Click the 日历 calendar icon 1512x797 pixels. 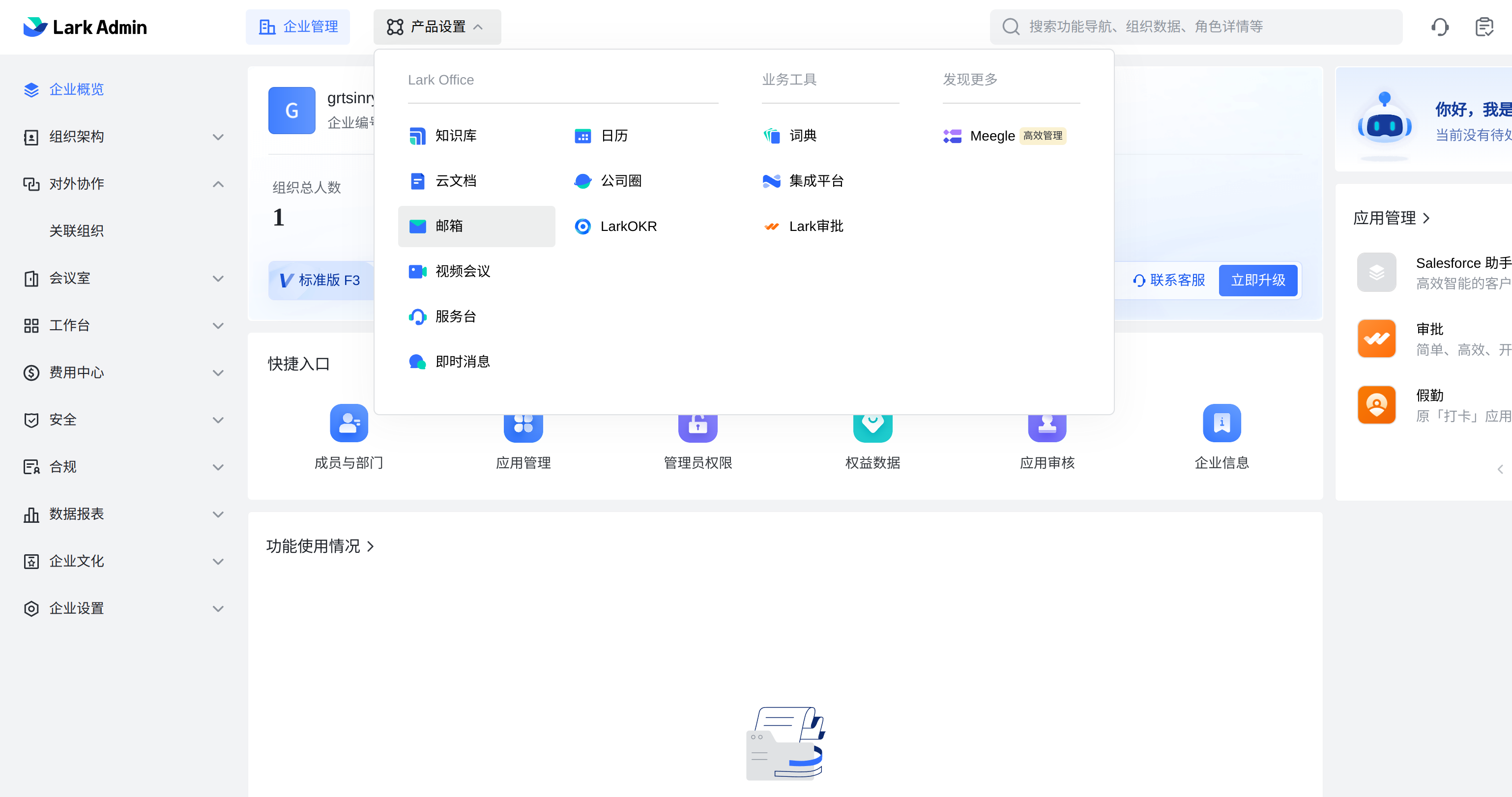[x=583, y=136]
